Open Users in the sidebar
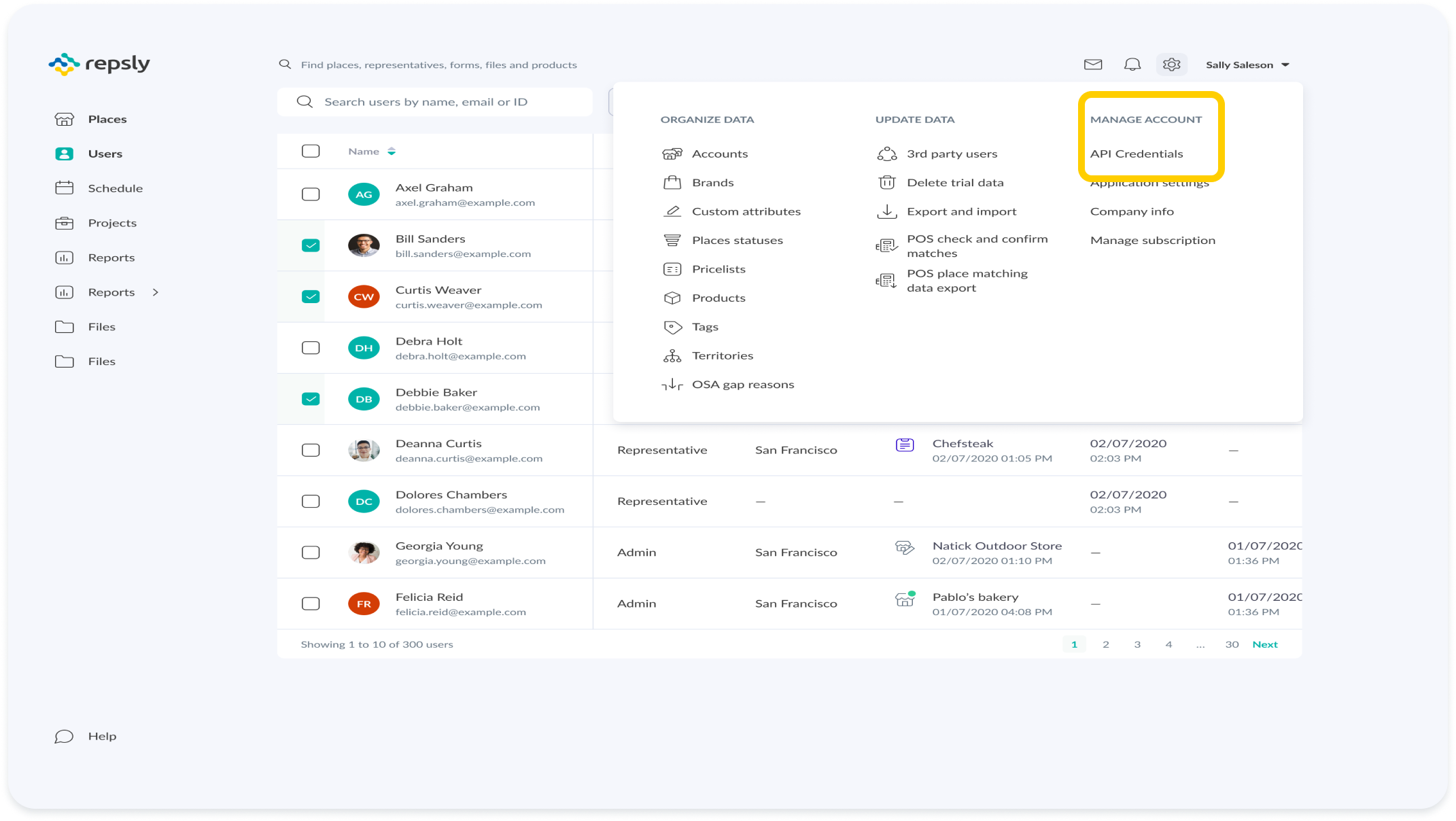 [x=105, y=154]
